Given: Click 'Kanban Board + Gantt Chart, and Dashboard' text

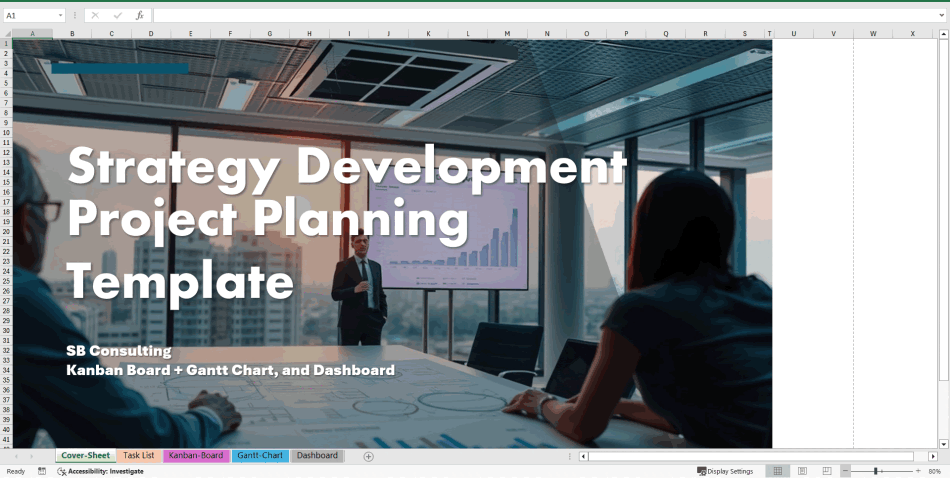Looking at the screenshot, I should [231, 370].
